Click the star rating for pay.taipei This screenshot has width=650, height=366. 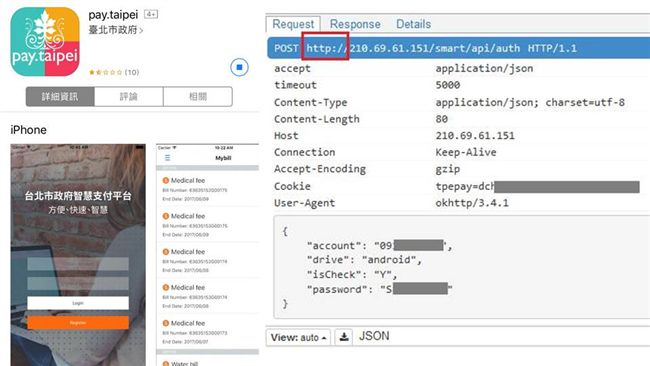[x=105, y=72]
